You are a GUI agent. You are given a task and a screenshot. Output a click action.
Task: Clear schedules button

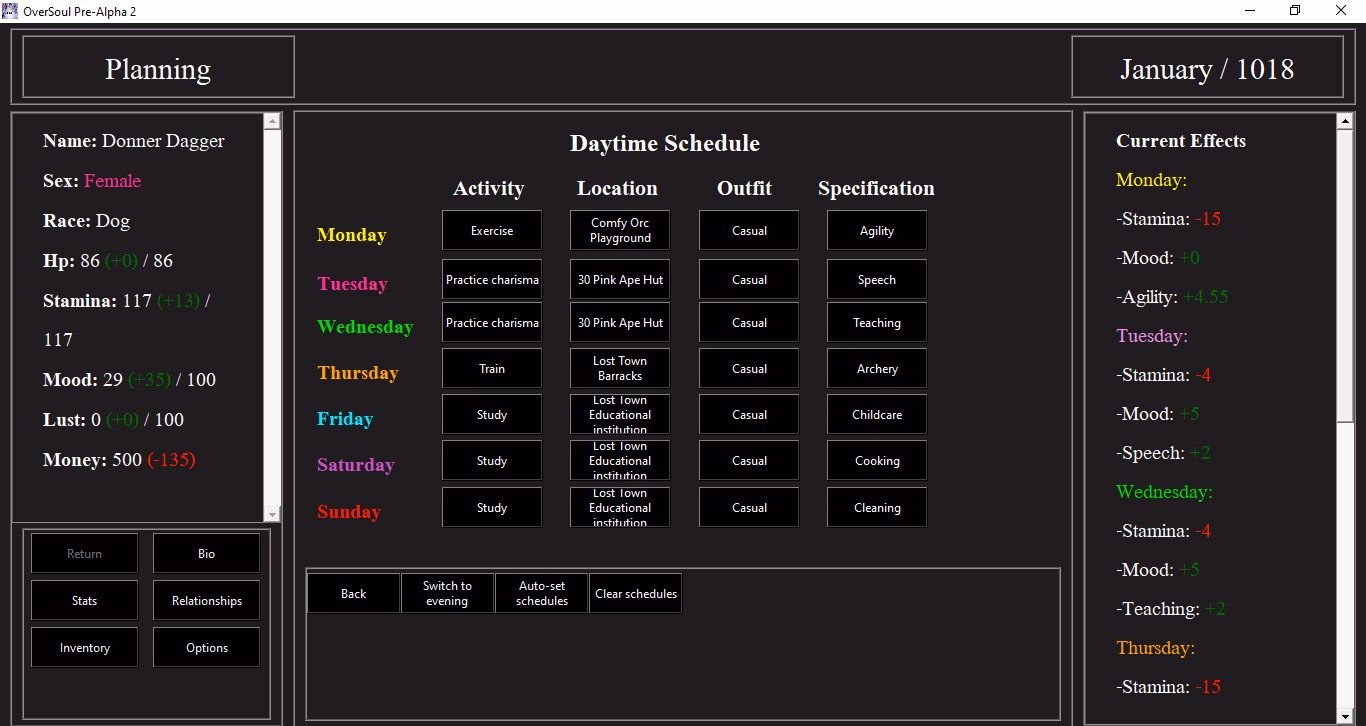tap(635, 593)
